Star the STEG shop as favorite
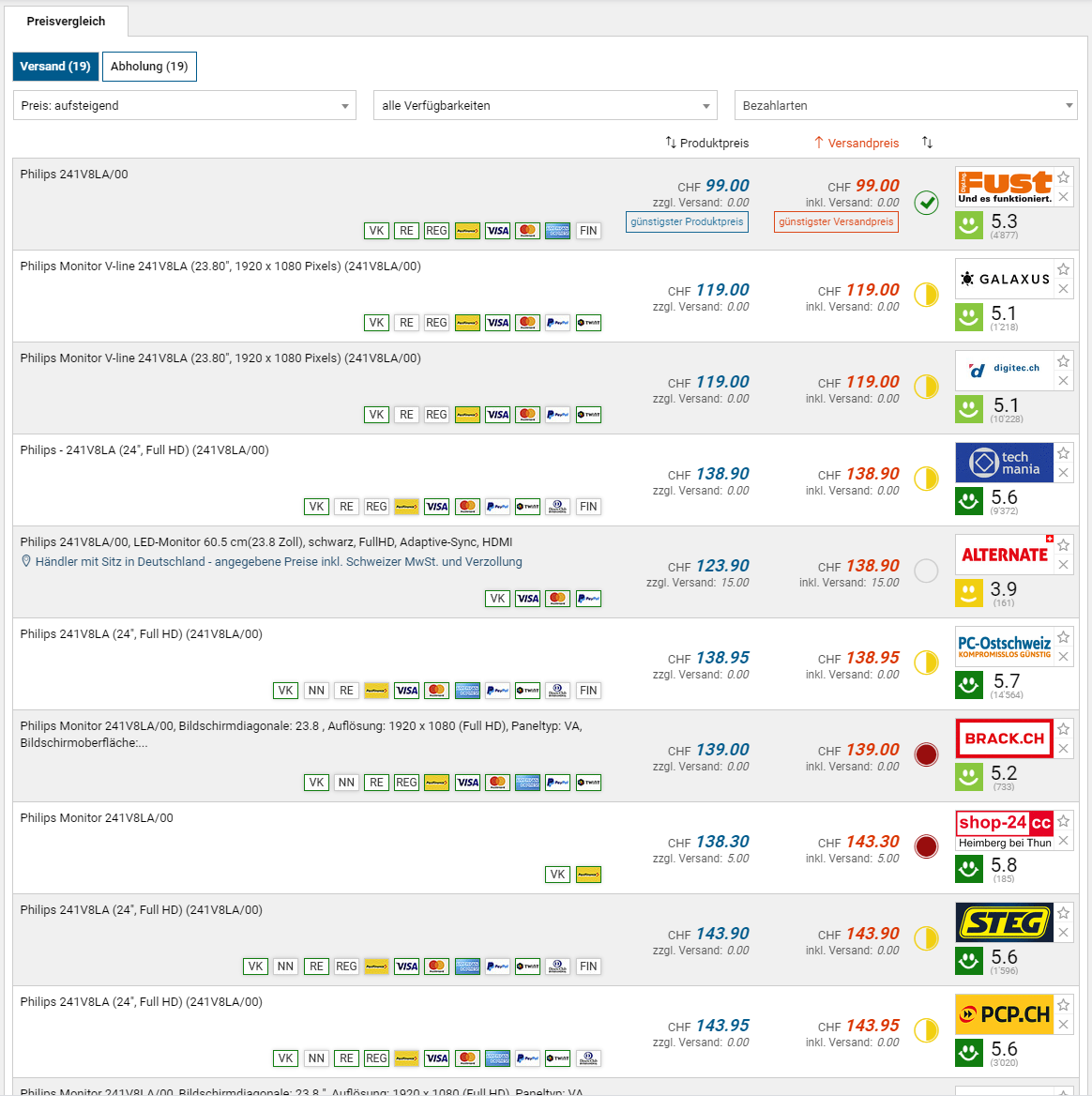 (x=1063, y=913)
